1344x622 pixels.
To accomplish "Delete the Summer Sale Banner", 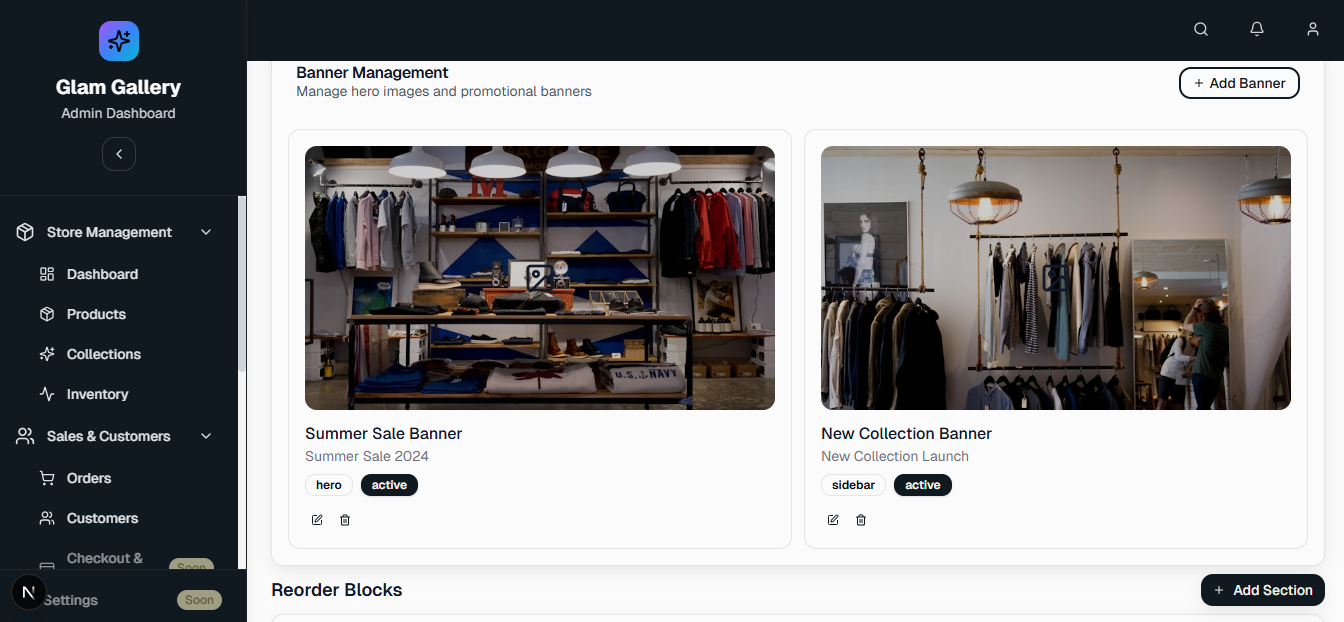I will pos(345,520).
